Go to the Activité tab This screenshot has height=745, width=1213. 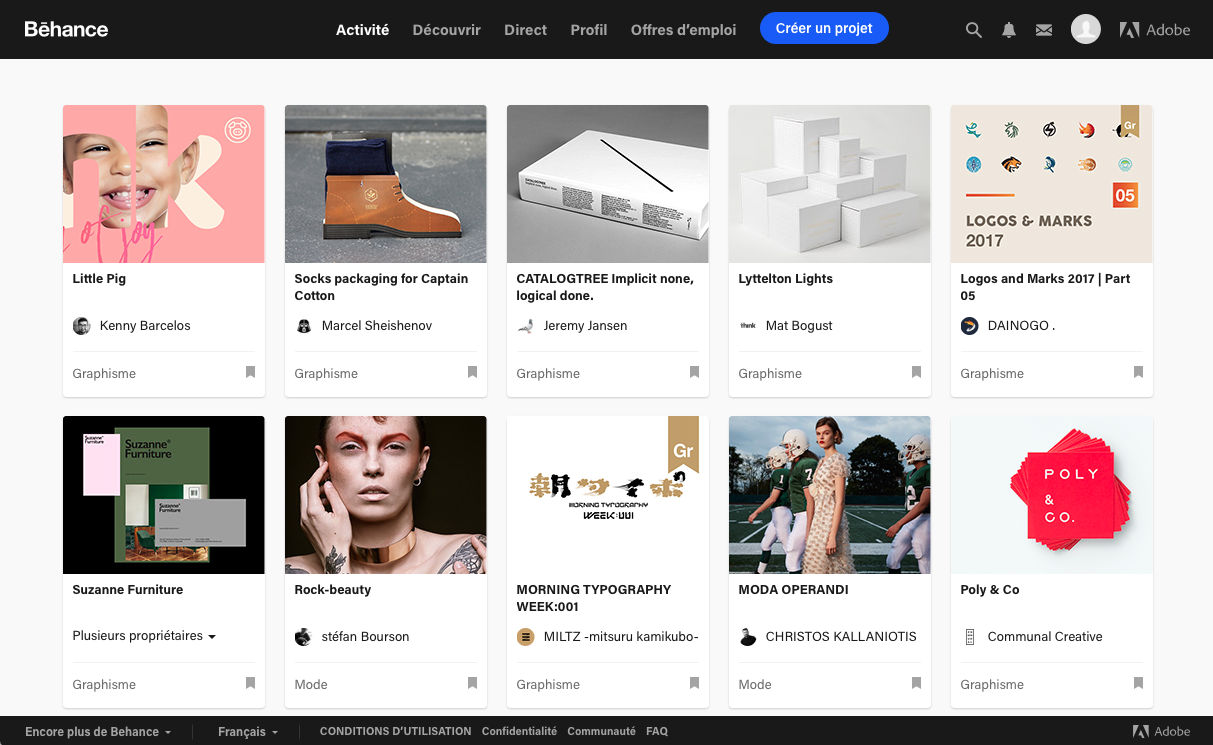(x=362, y=30)
